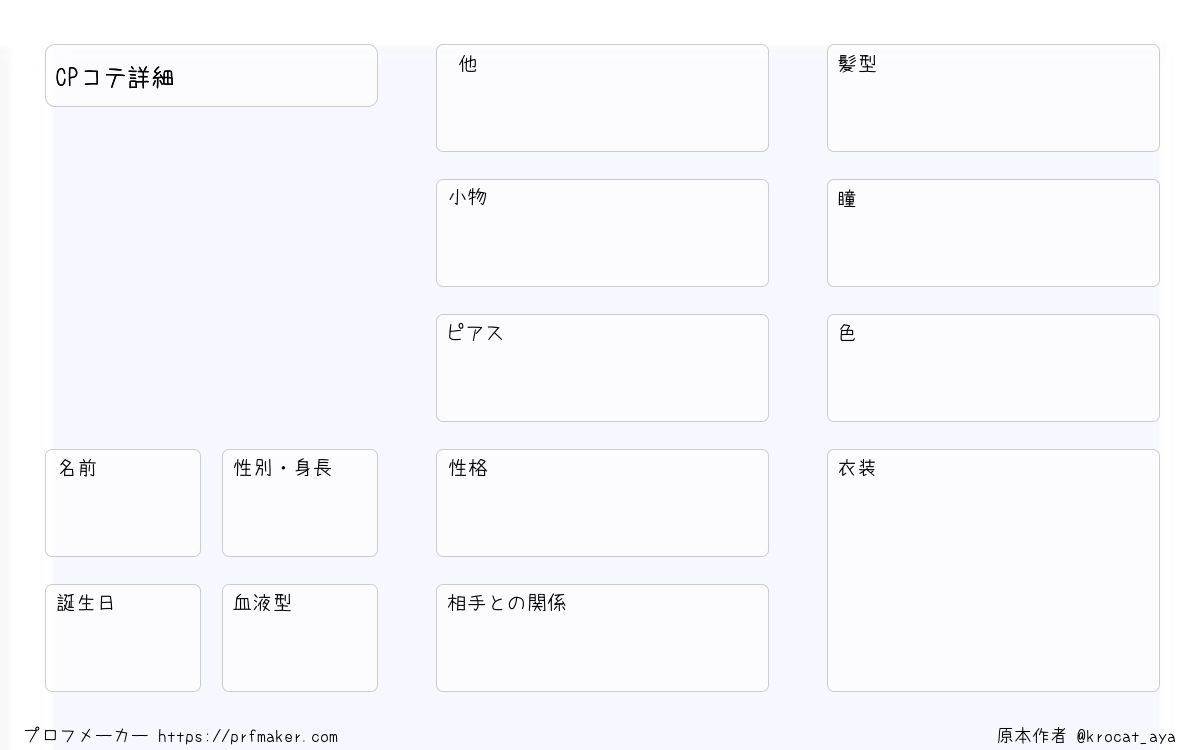Image resolution: width=1200 pixels, height=750 pixels.
Task: Select the 他 text box
Action: (602, 98)
